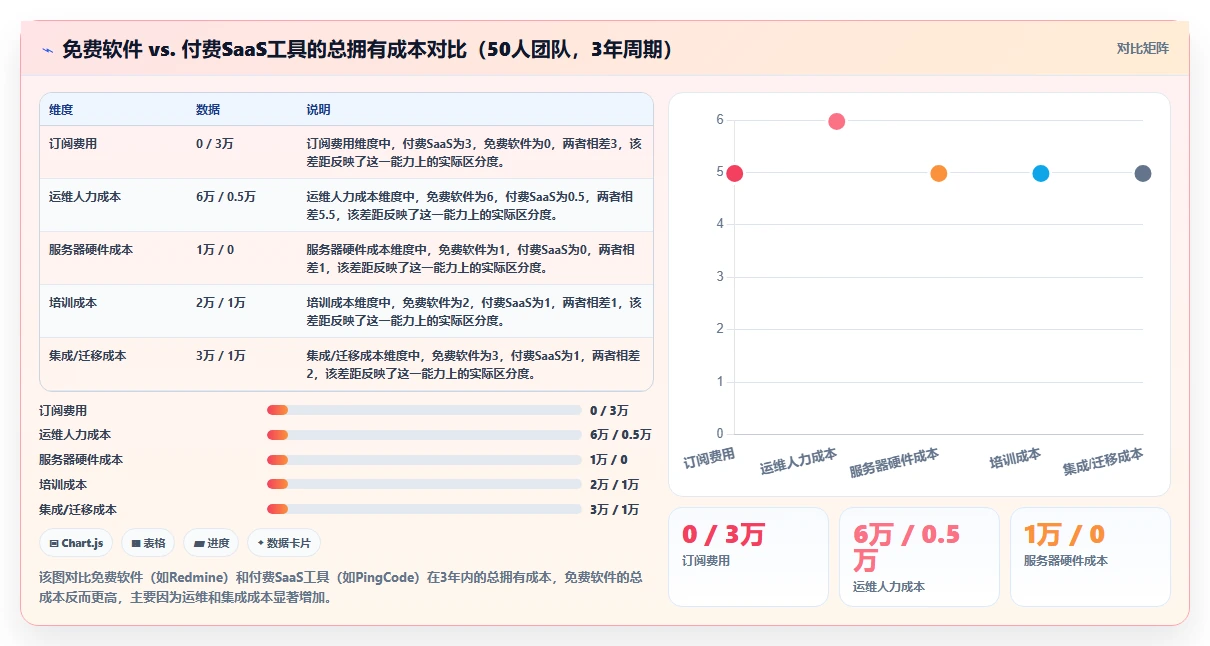Click the table value 0 / 3万
Viewport: 1210px width, 646px height.
[x=215, y=144]
